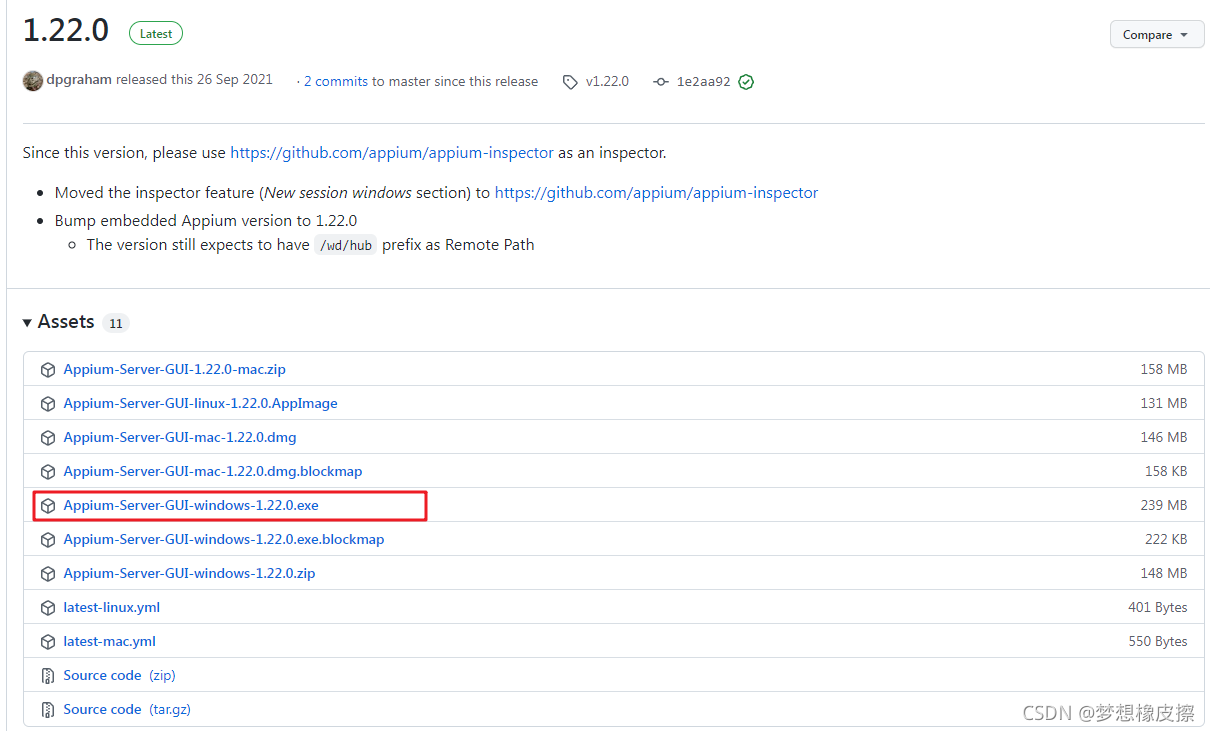Download the latest-mac.yml file

tap(110, 641)
